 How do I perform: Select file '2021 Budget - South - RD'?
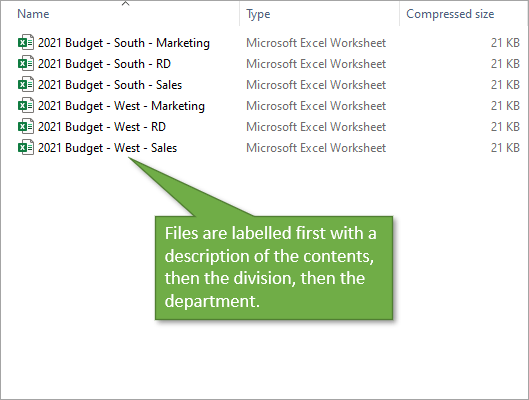(x=104, y=64)
